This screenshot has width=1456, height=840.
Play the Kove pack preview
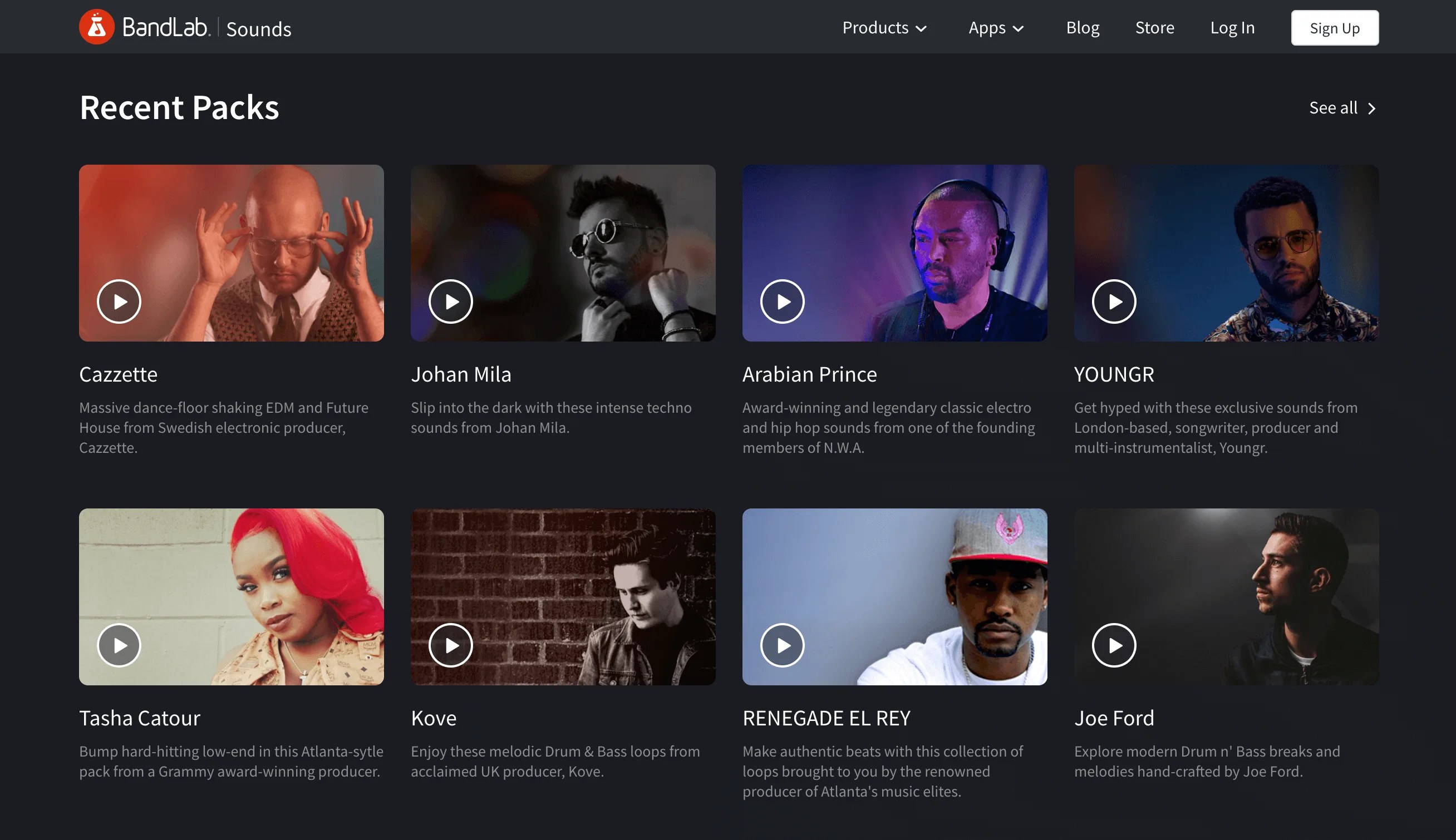pyautogui.click(x=451, y=645)
